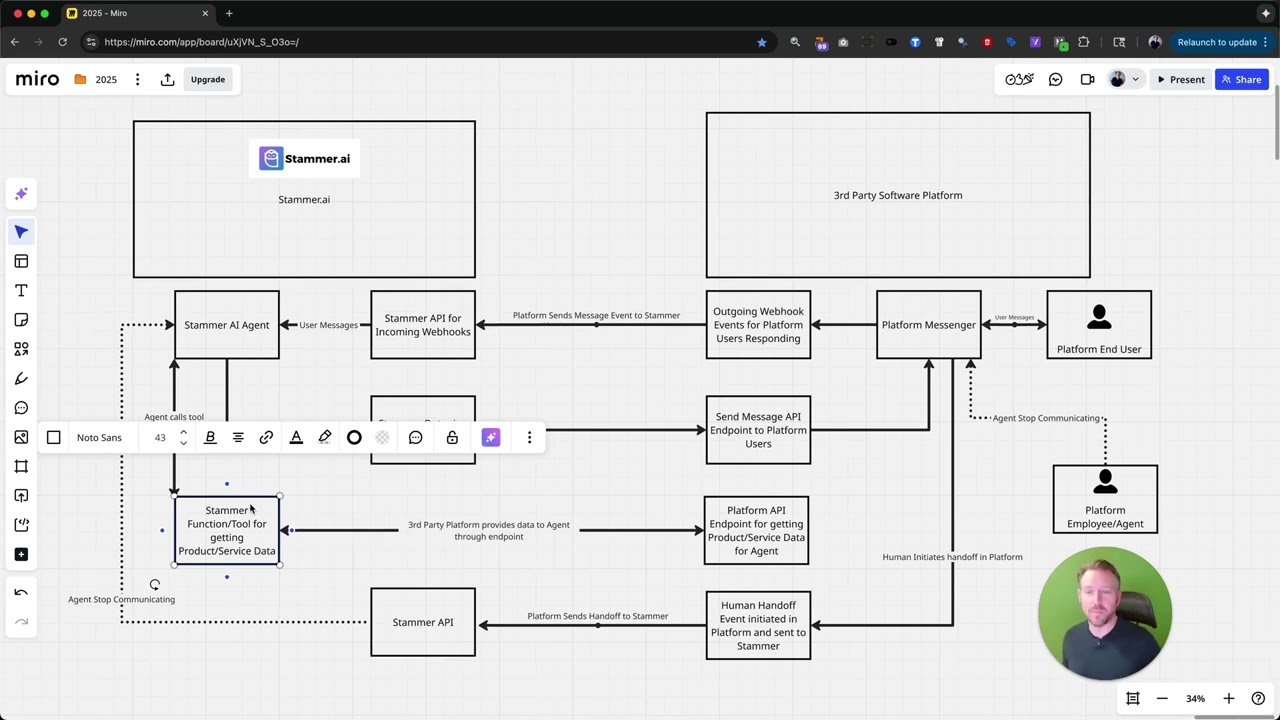Open the Noto Sans font dropdown
Image resolution: width=1280 pixels, height=720 pixels.
(x=99, y=437)
